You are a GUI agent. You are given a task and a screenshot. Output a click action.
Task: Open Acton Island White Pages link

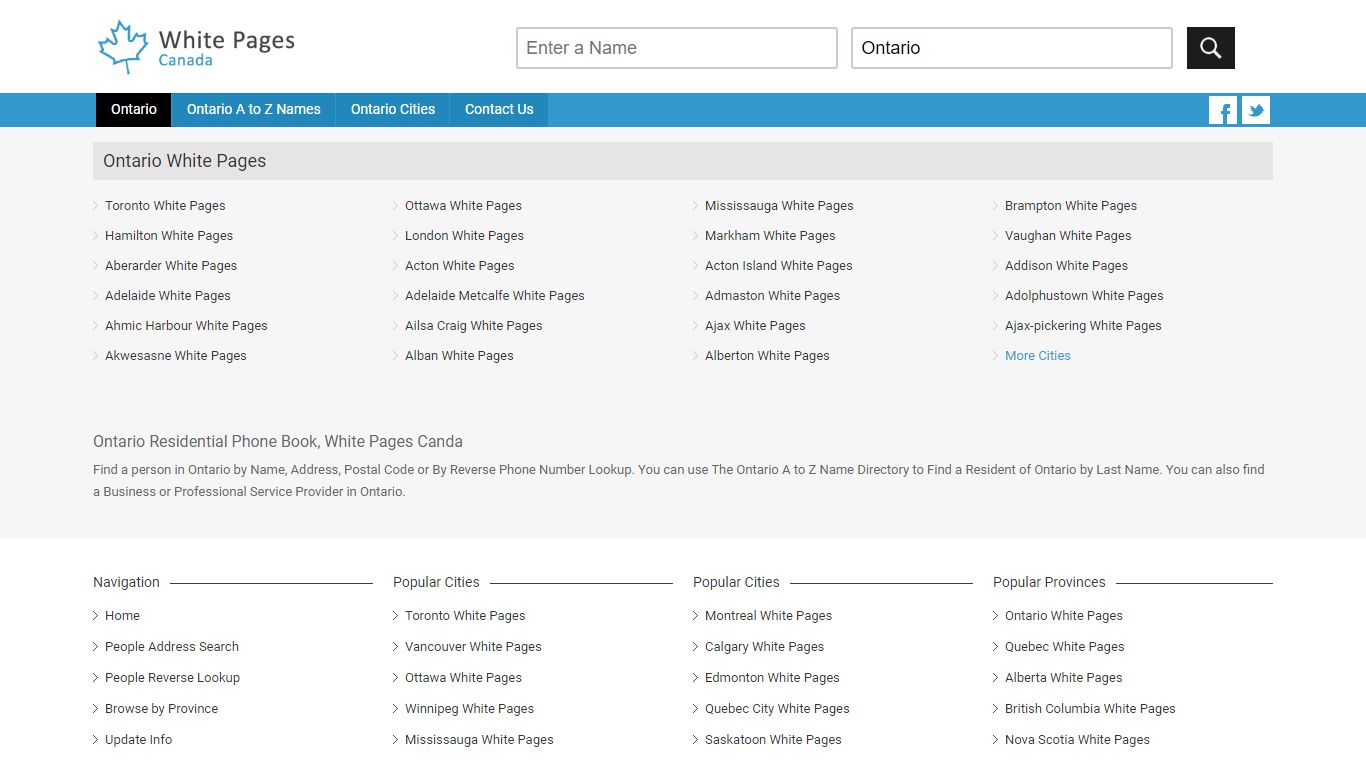coord(779,266)
